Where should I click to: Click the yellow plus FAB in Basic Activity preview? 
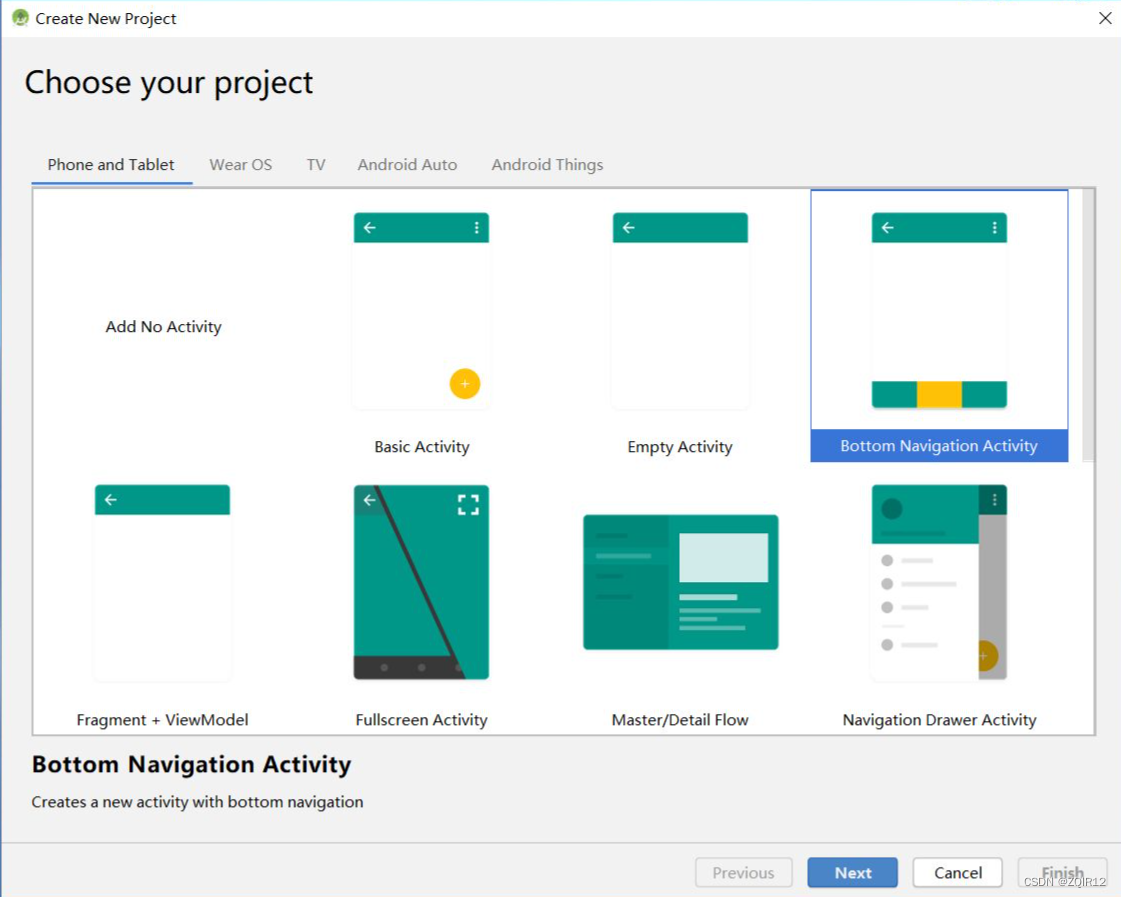click(x=465, y=384)
